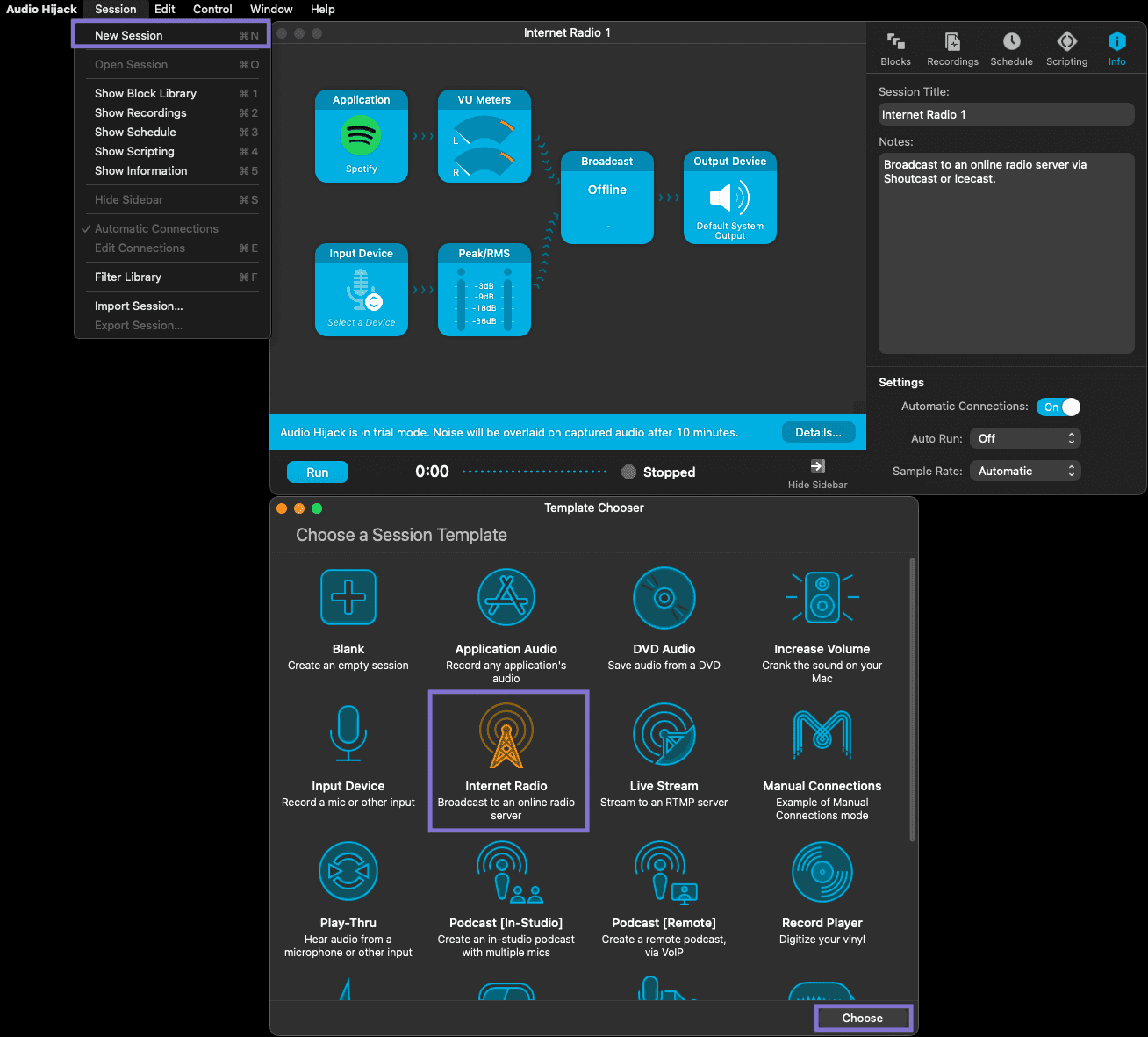Click the Session Title text field

(1007, 114)
